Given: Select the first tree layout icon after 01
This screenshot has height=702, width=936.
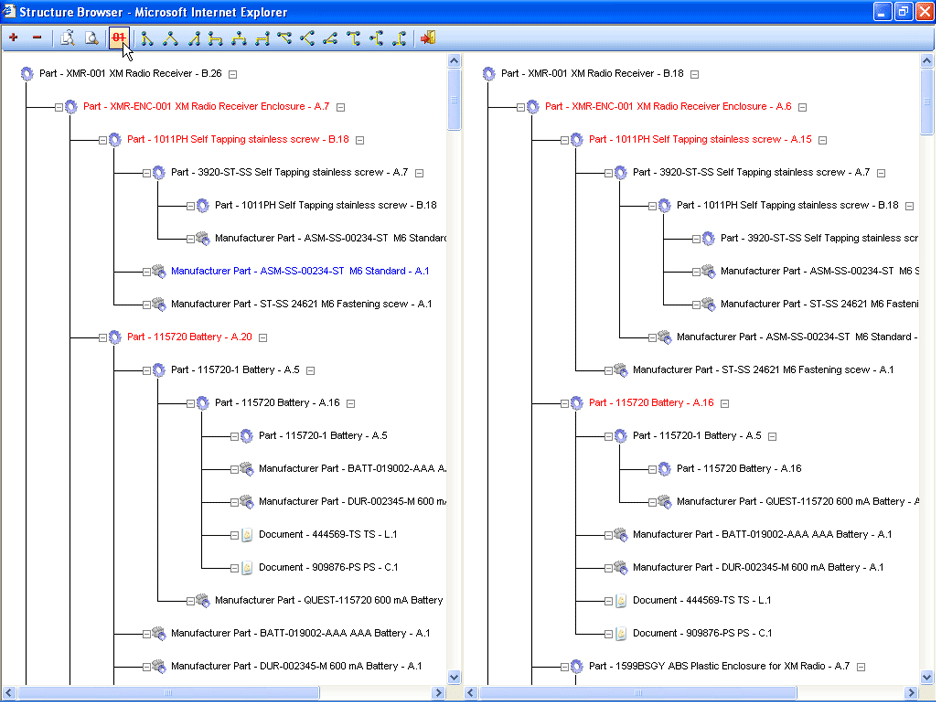Looking at the screenshot, I should pyautogui.click(x=147, y=38).
